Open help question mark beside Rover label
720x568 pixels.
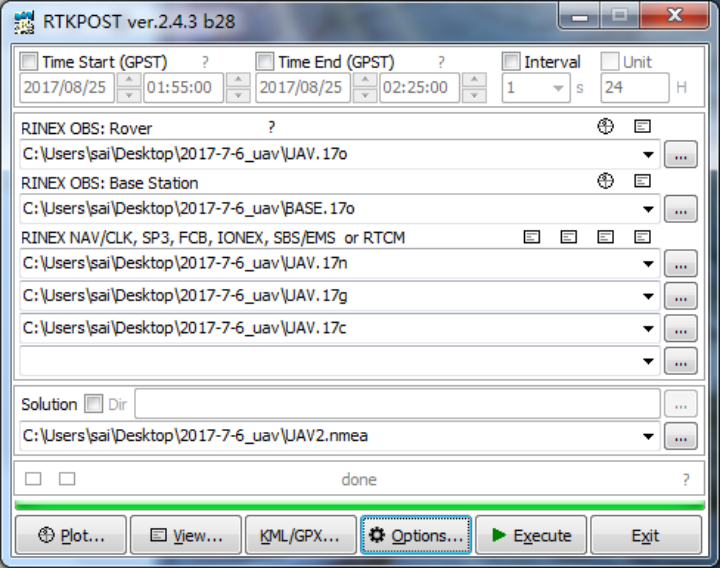tap(271, 127)
